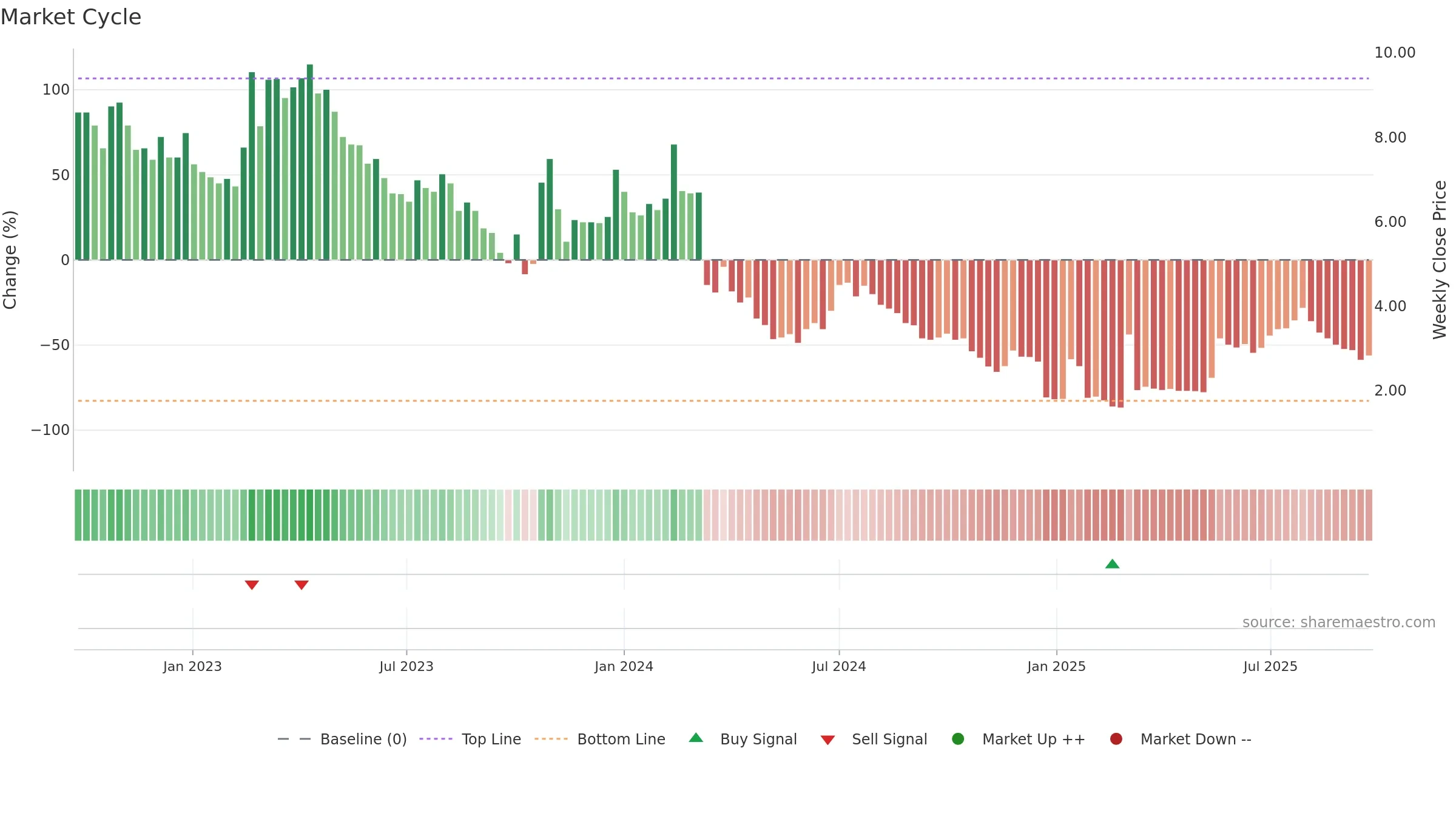Click the dark red Market Down -- legend circle
Viewport: 1456px width, 819px height.
pos(1116,739)
